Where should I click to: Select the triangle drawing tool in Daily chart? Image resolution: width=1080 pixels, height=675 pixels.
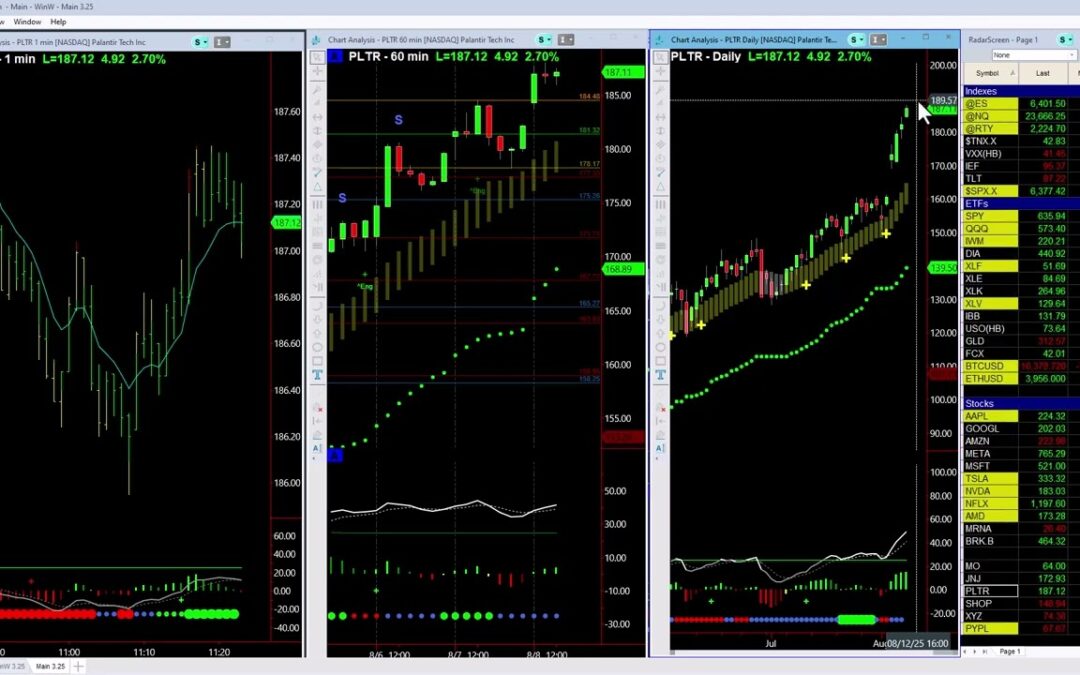point(660,187)
